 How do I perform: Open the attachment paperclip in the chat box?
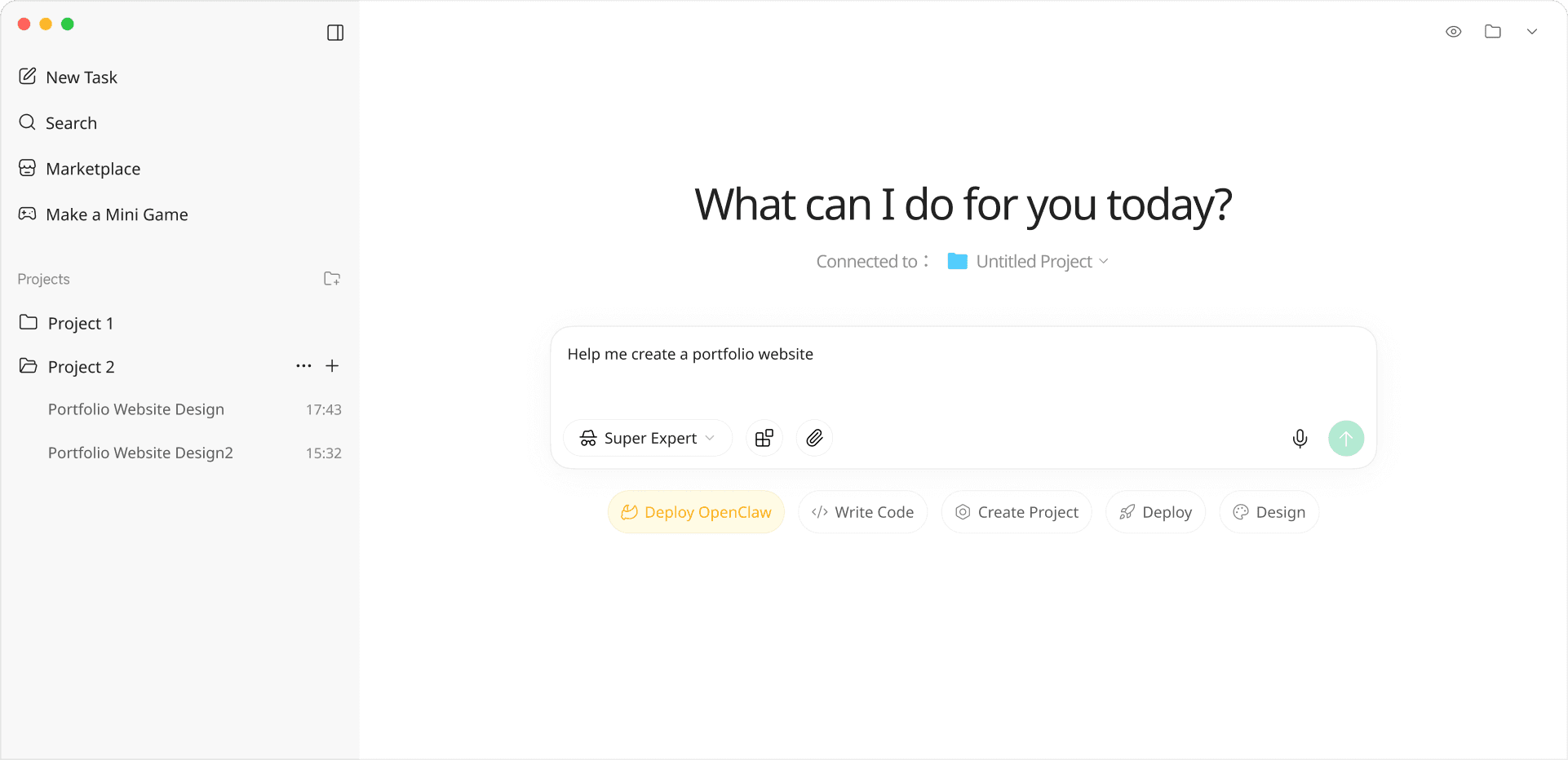coord(813,438)
